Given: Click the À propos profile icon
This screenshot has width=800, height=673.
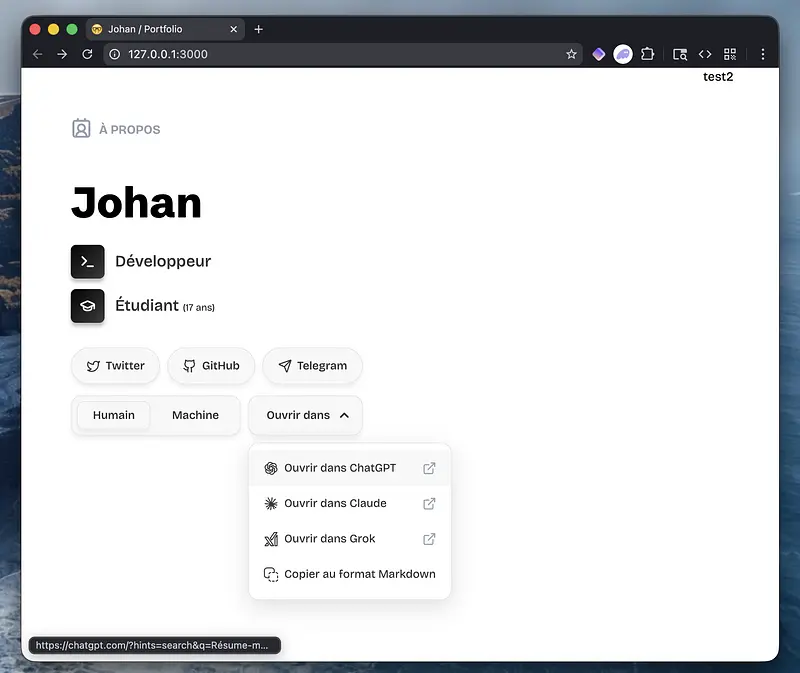Looking at the screenshot, I should tap(81, 129).
